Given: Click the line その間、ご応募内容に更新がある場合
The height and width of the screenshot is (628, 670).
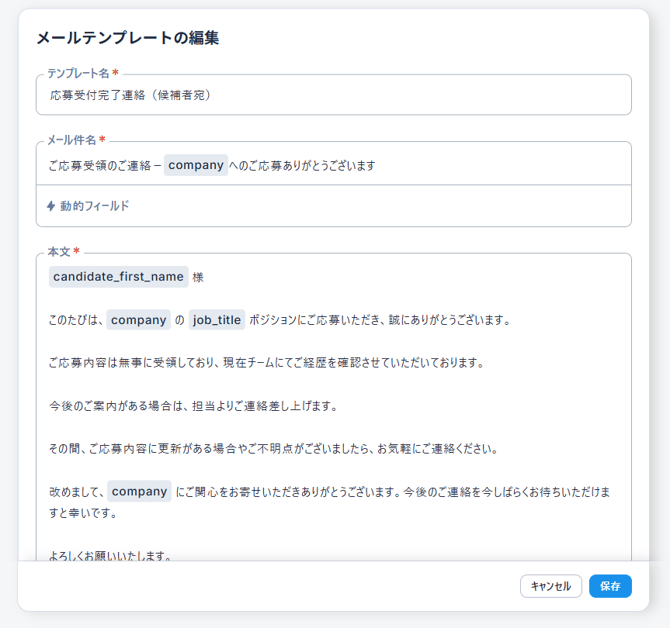Looking at the screenshot, I should pyautogui.click(x=273, y=449).
